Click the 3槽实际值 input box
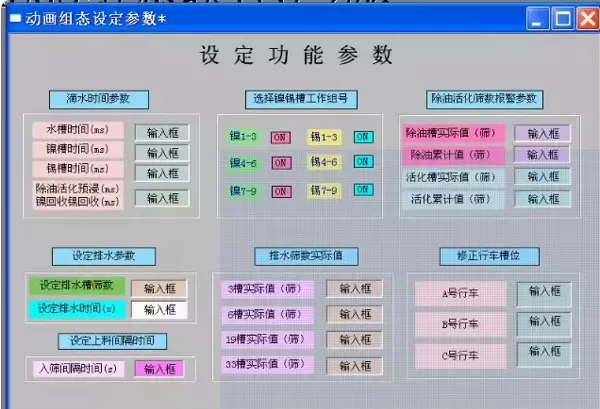Screen dimensions: 600x409 point(354,289)
